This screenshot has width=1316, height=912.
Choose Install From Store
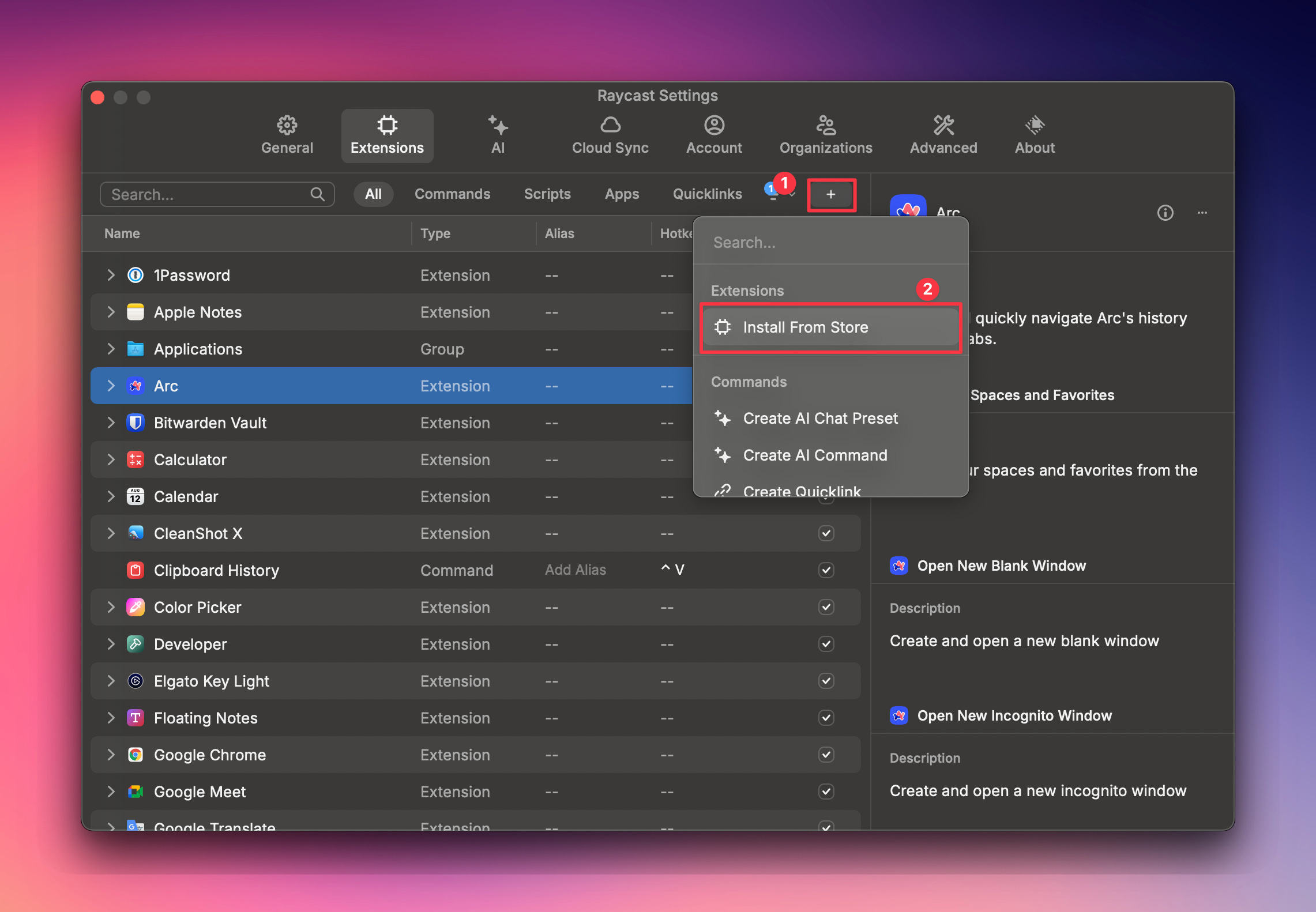point(830,327)
